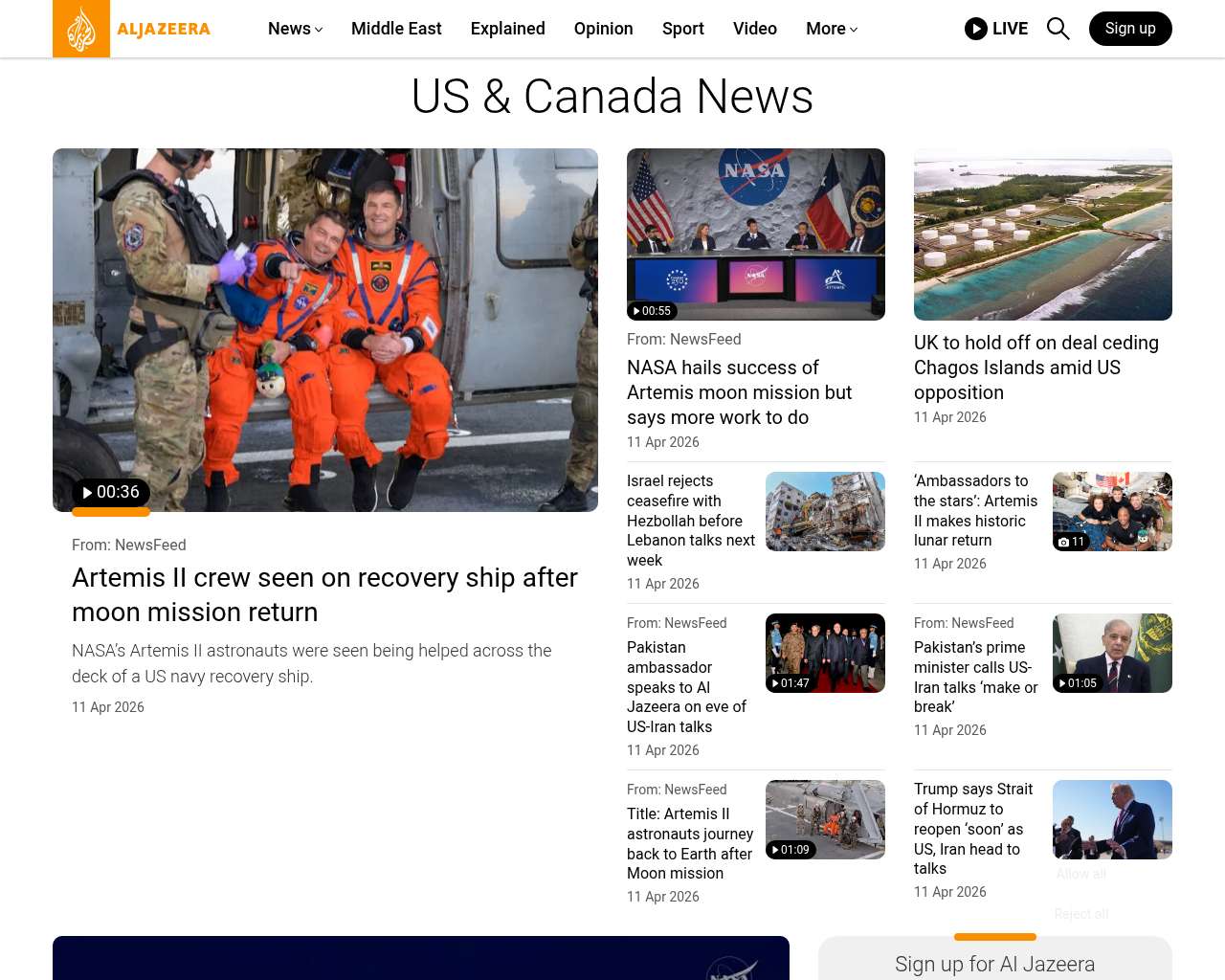1225x980 pixels.
Task: Open the Middle East section
Action: click(396, 29)
